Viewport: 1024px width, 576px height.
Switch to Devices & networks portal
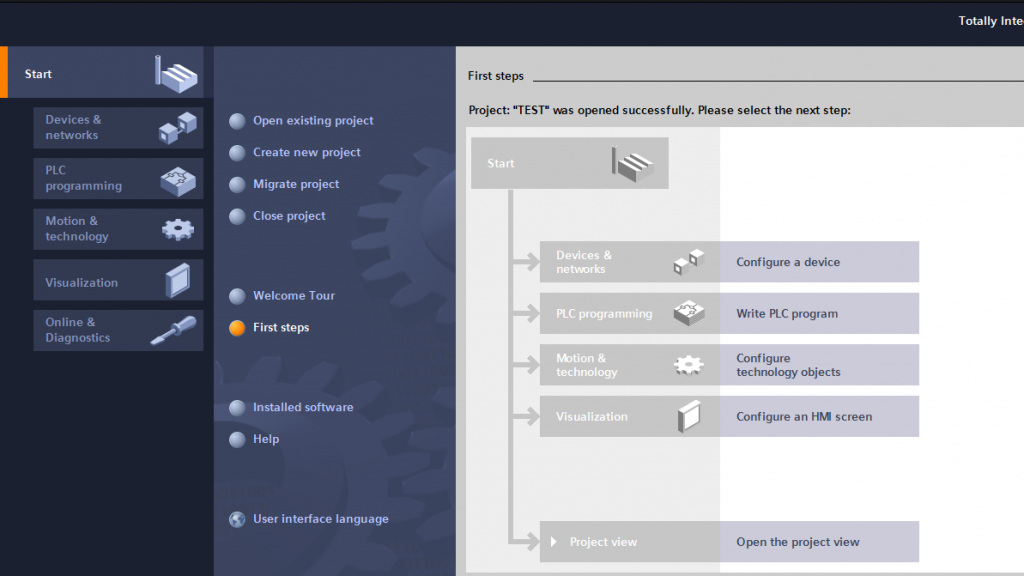point(118,128)
